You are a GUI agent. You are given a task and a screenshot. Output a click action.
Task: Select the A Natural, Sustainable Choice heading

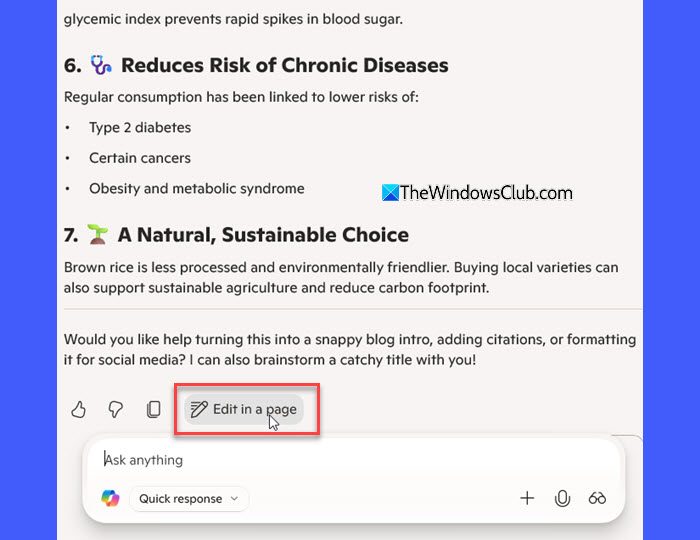[x=263, y=235]
